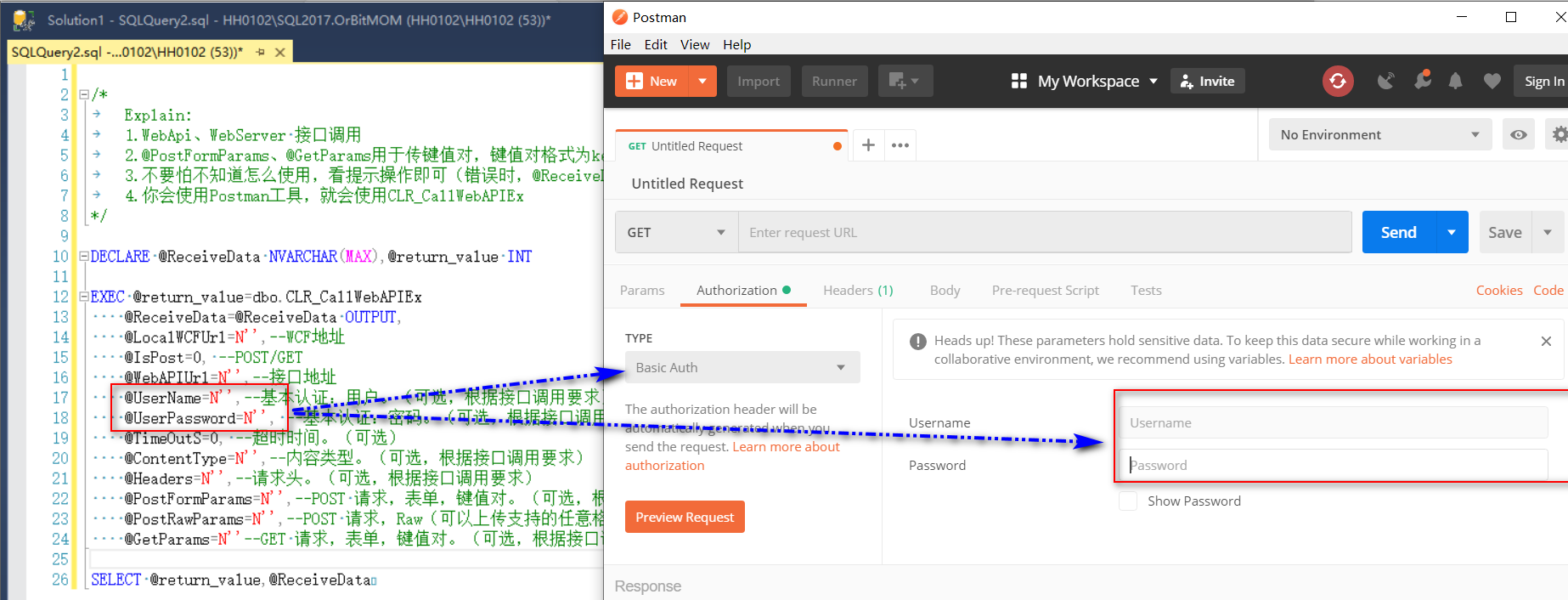Switch to the Pre-request Script tab
This screenshot has width=1568, height=600.
(x=1045, y=291)
